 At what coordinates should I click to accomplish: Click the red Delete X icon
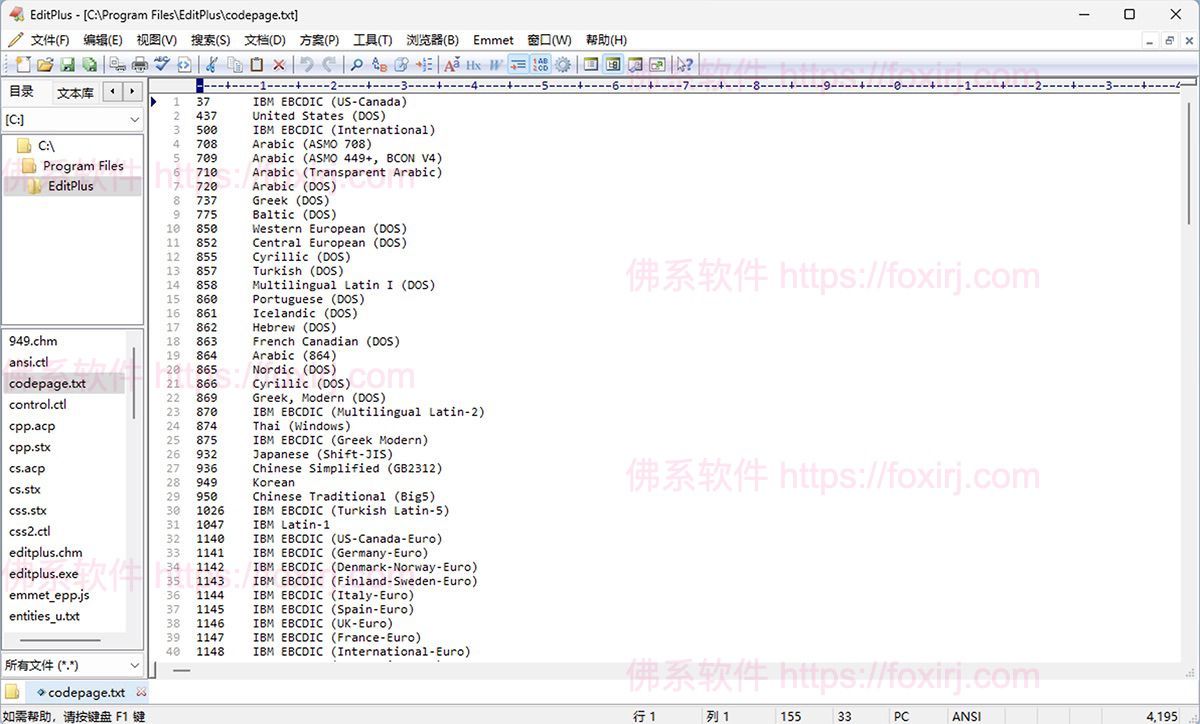click(279, 65)
